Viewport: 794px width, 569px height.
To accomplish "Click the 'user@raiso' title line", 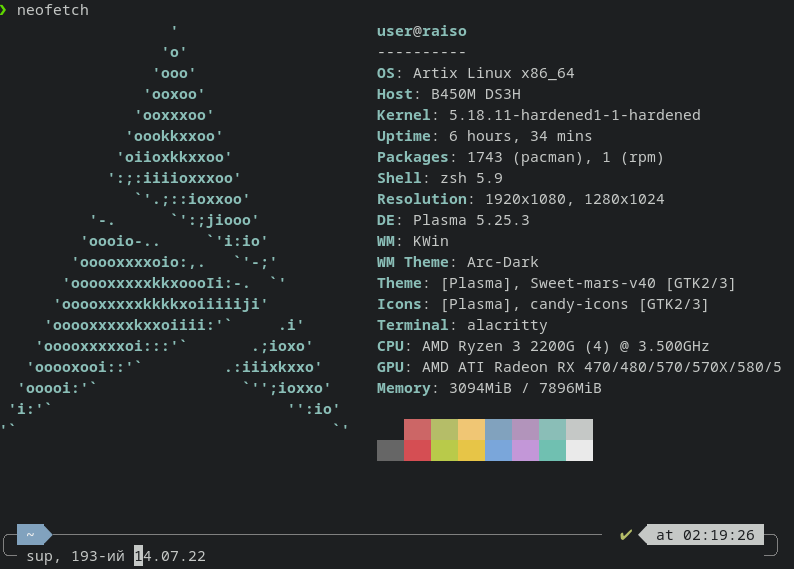I will (x=422, y=31).
